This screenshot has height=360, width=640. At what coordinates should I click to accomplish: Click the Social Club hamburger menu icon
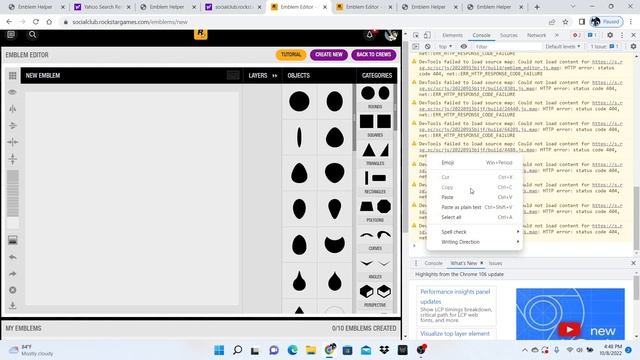pos(11,35)
